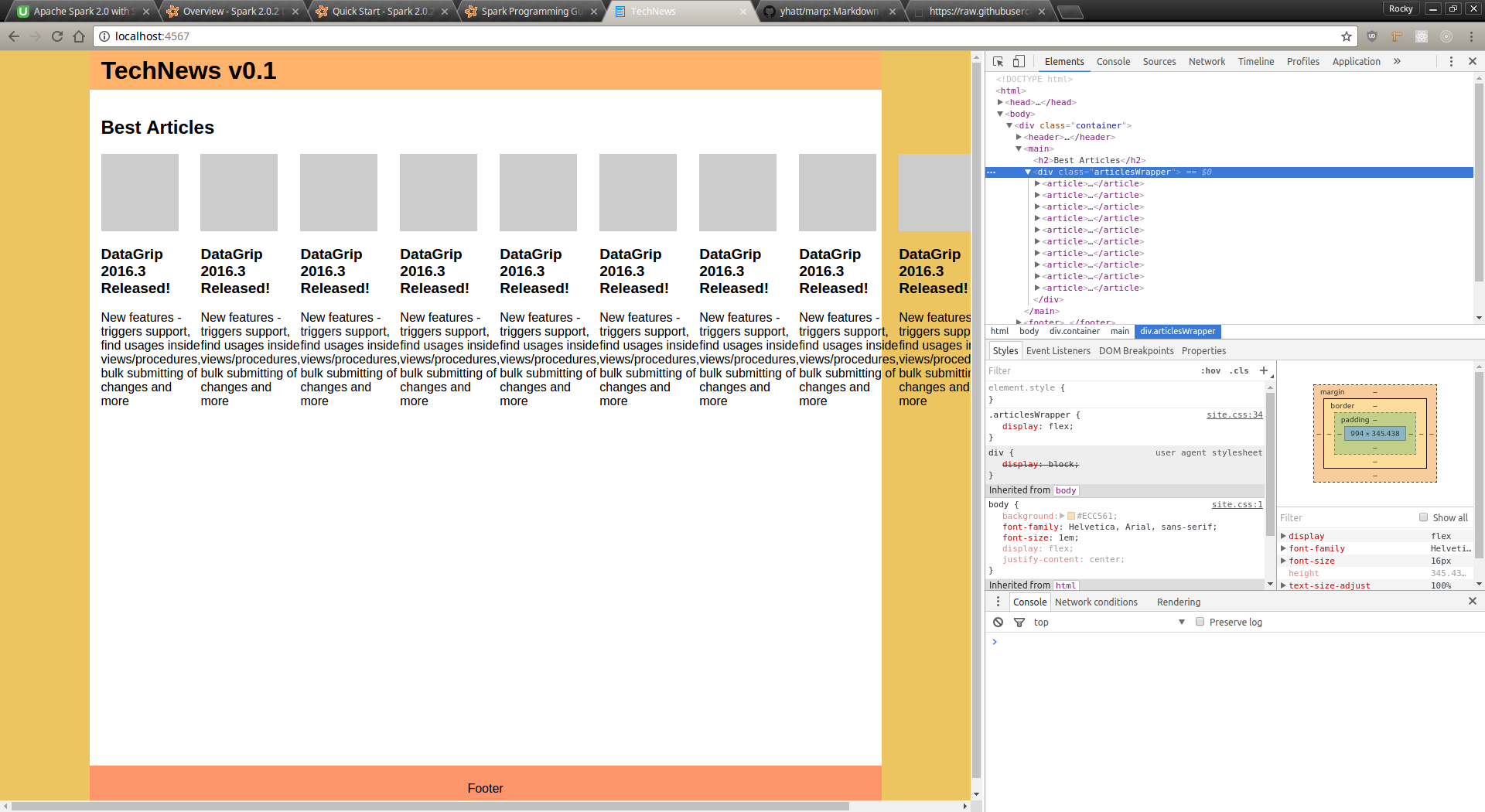This screenshot has height=812, width=1485.
Task: Open the Application panel
Action: point(1356,61)
